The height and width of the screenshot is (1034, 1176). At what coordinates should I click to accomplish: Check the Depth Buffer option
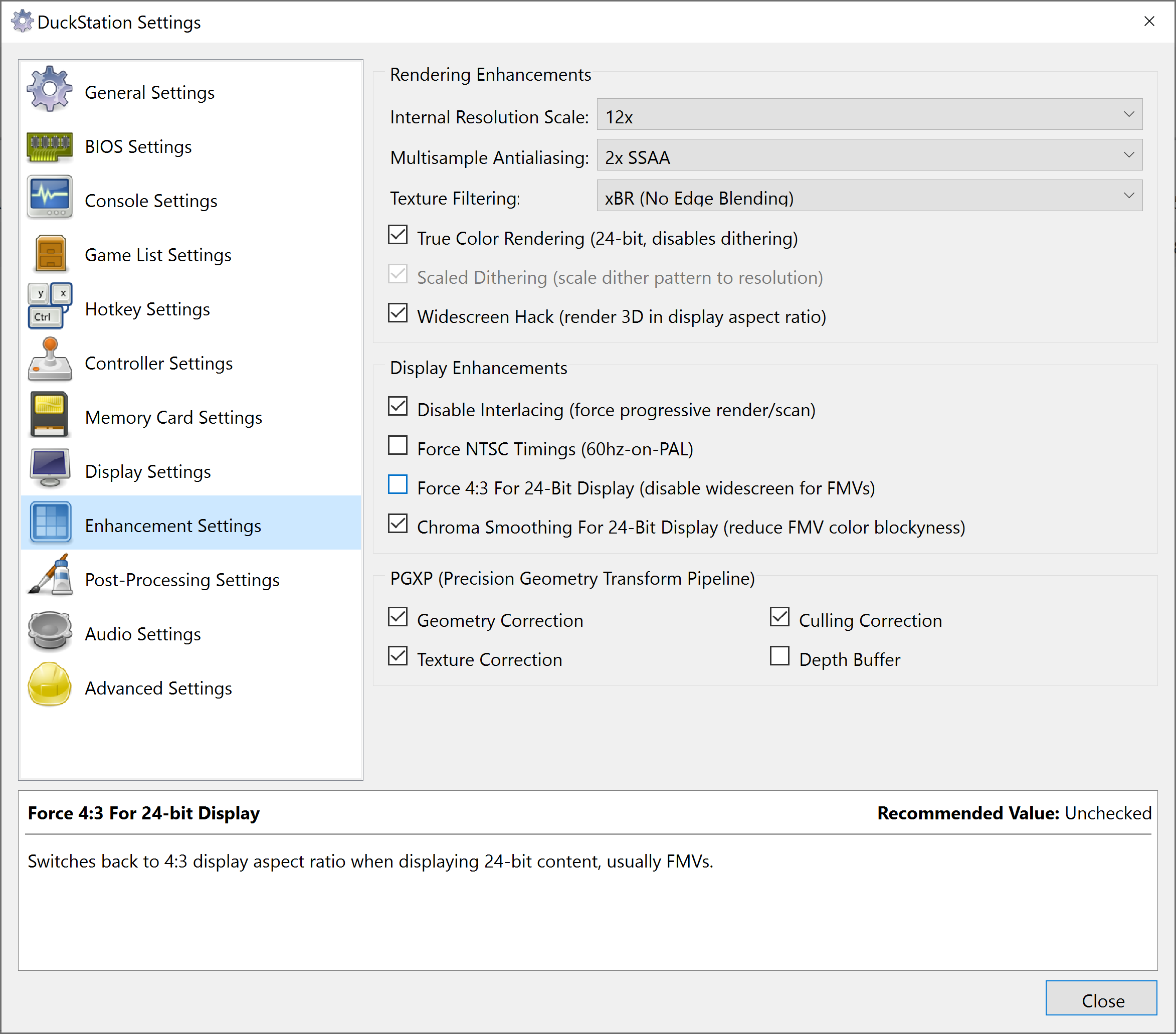click(x=779, y=656)
